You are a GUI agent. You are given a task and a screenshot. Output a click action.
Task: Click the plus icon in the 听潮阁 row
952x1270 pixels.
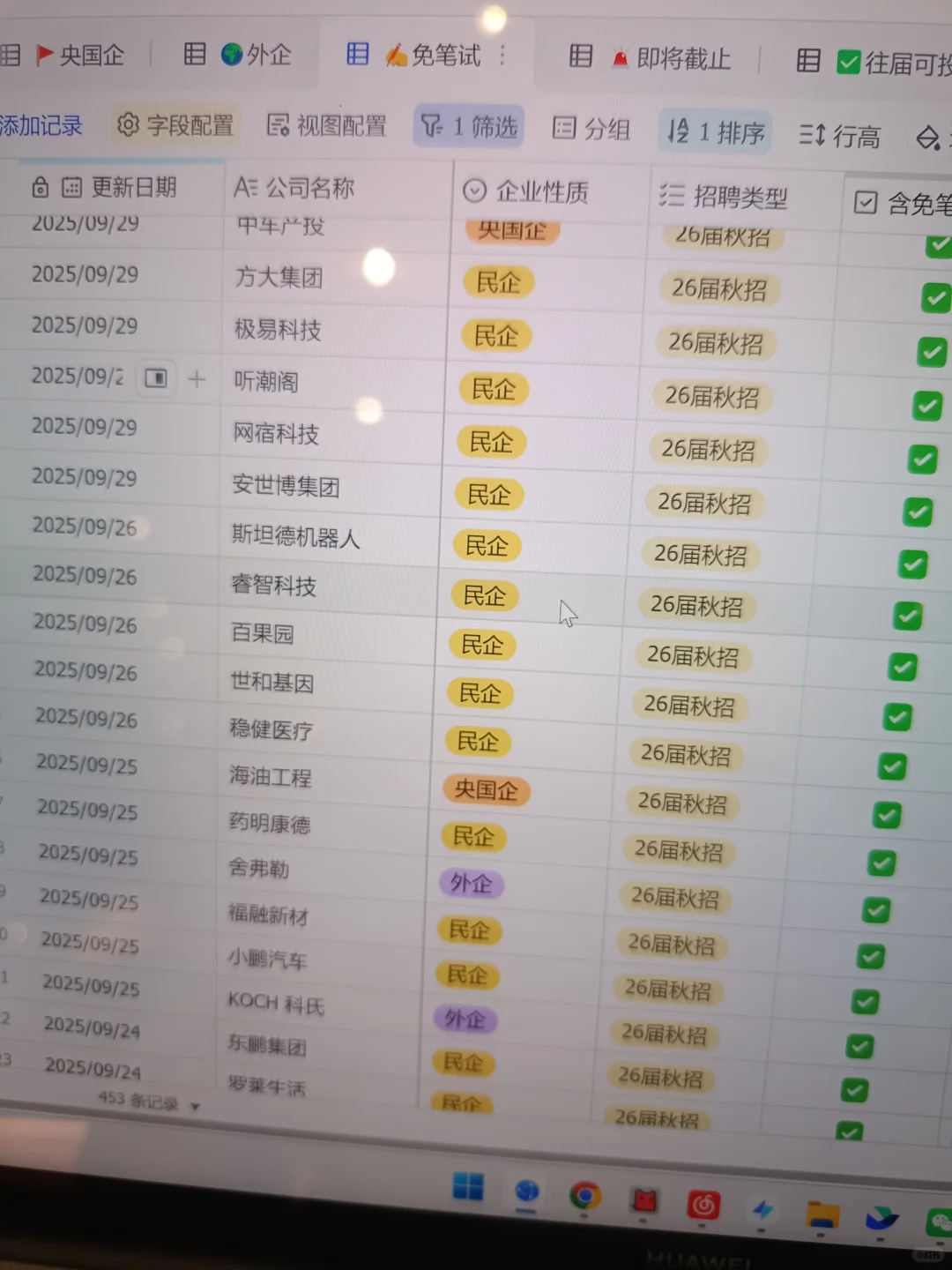197,379
